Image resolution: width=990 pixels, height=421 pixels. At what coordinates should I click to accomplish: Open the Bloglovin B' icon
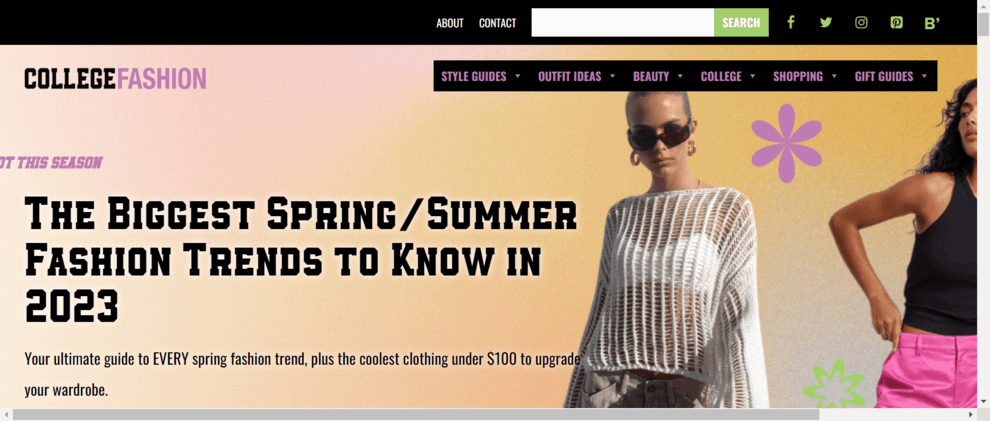(x=932, y=23)
